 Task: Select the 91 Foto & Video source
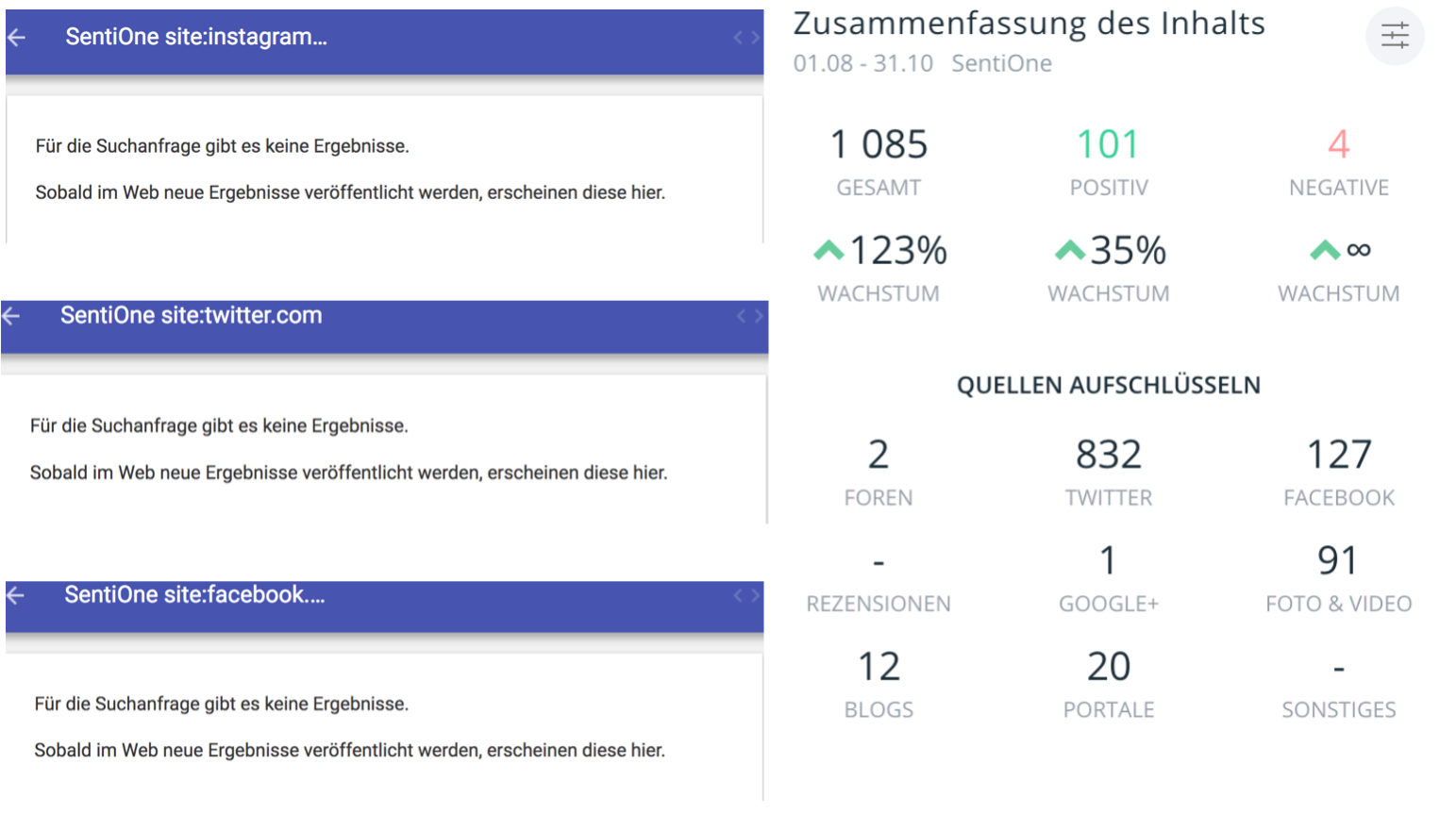1338,561
